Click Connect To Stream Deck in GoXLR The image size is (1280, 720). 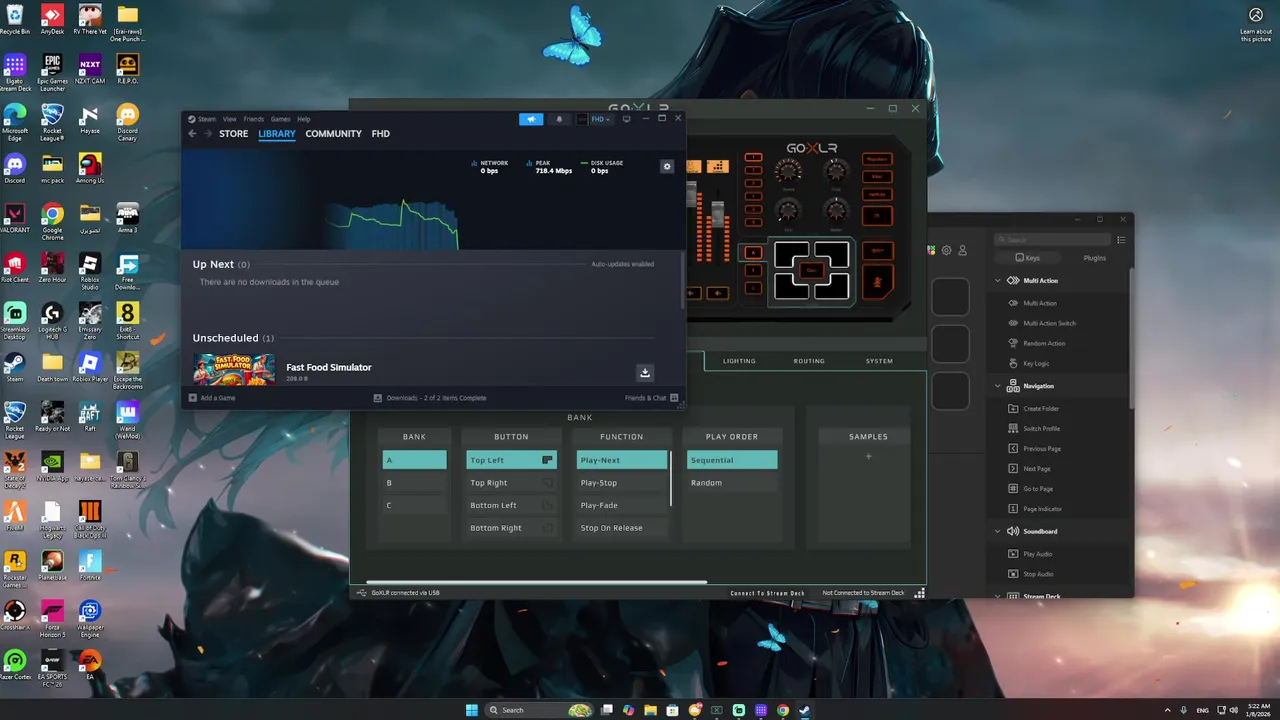coord(767,593)
